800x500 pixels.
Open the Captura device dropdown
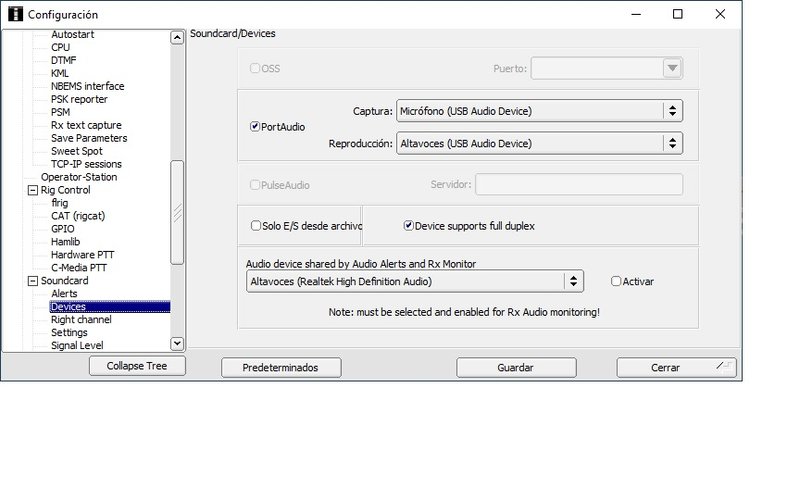click(539, 111)
